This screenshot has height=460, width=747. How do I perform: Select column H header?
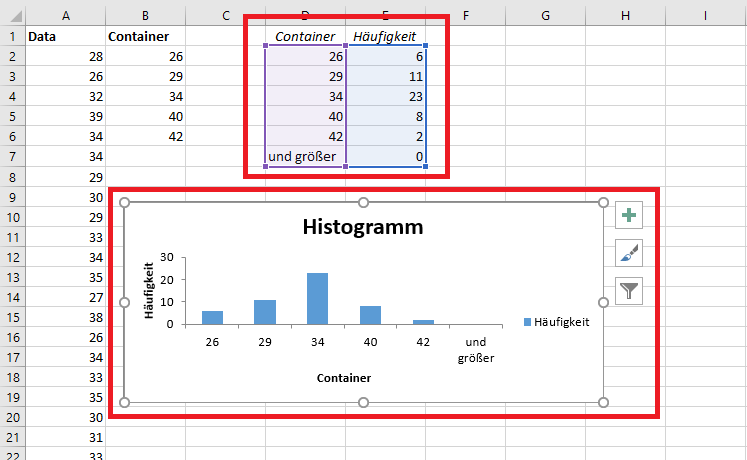pos(626,16)
